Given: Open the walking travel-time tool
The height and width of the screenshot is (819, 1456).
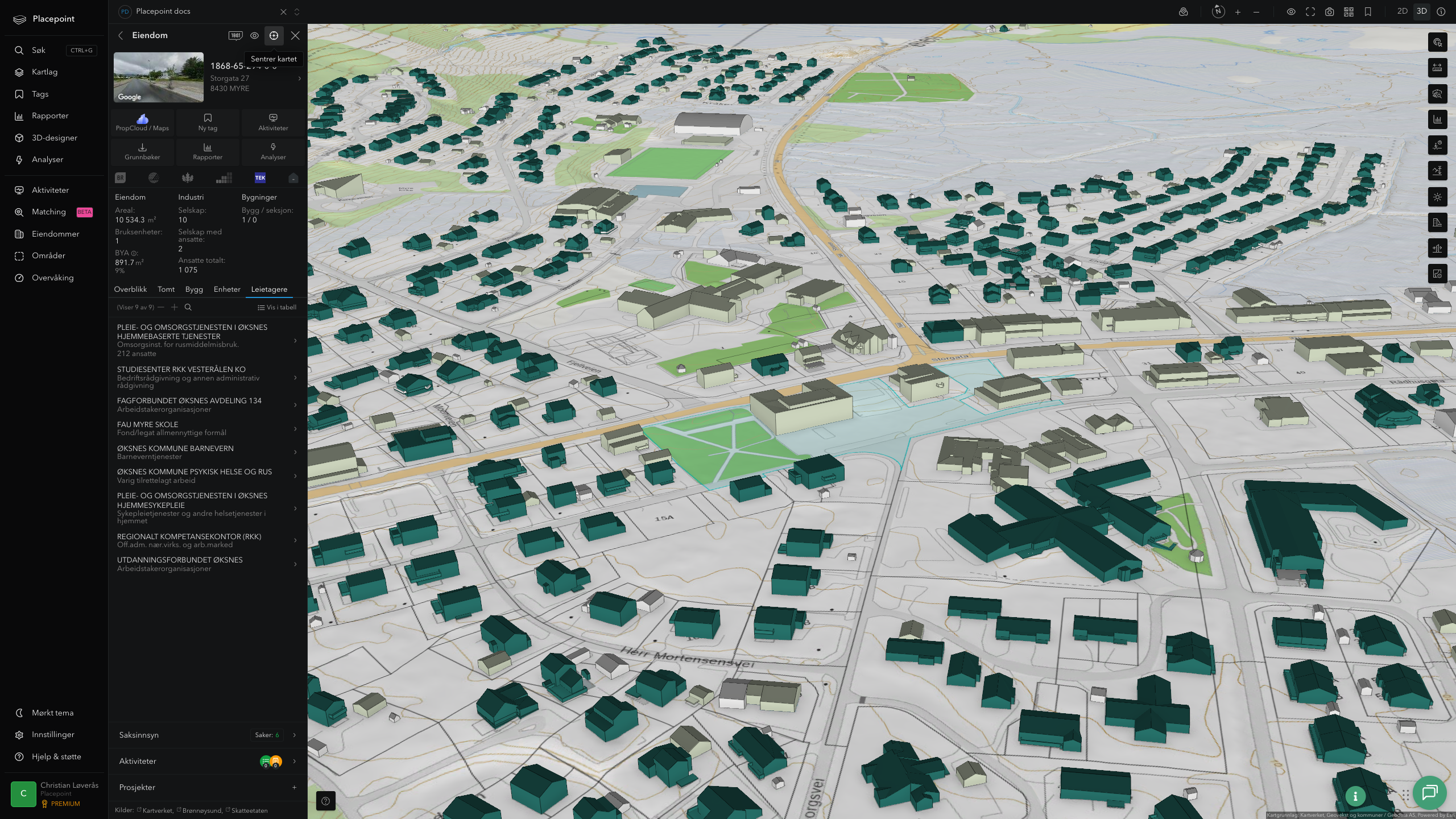Looking at the screenshot, I should [x=1437, y=145].
